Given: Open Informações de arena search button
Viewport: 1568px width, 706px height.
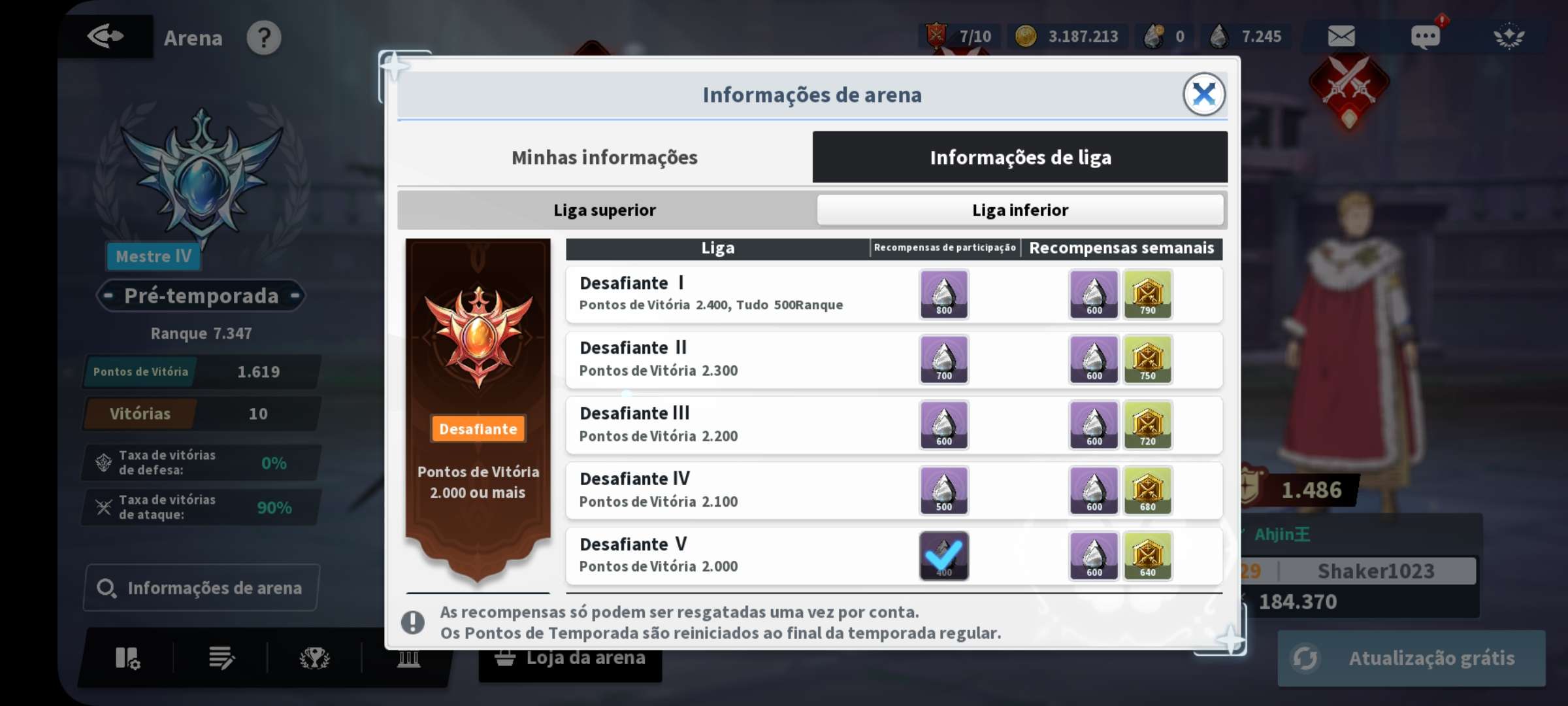Looking at the screenshot, I should [201, 588].
